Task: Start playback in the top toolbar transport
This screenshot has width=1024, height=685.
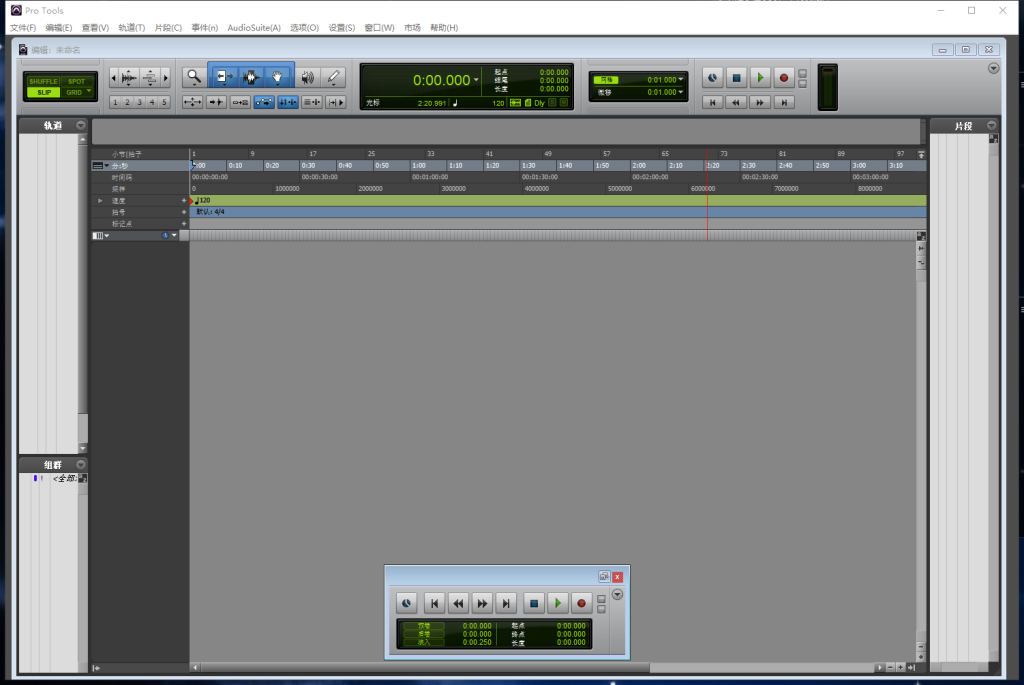Action: [x=760, y=78]
